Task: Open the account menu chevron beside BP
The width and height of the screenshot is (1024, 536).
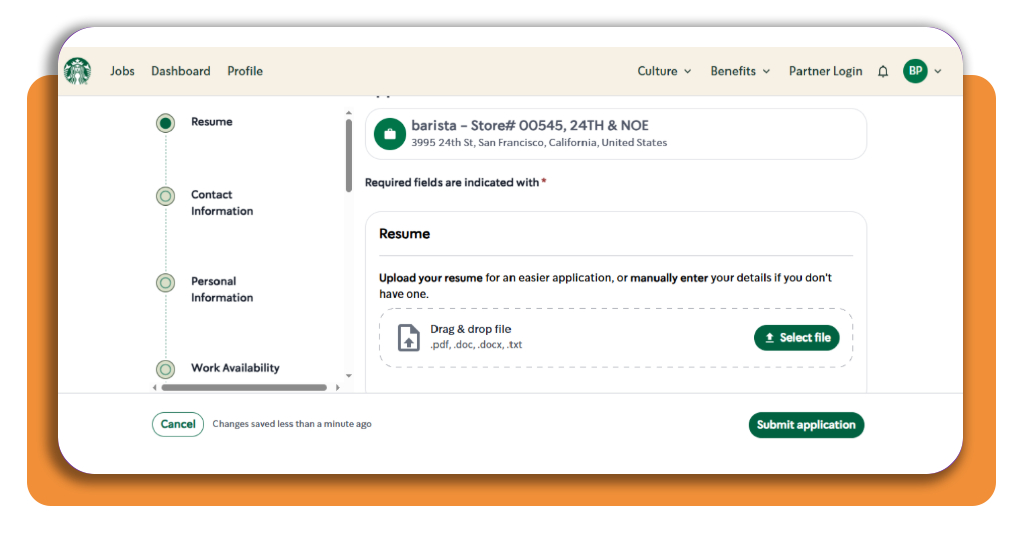Action: pyautogui.click(x=938, y=71)
